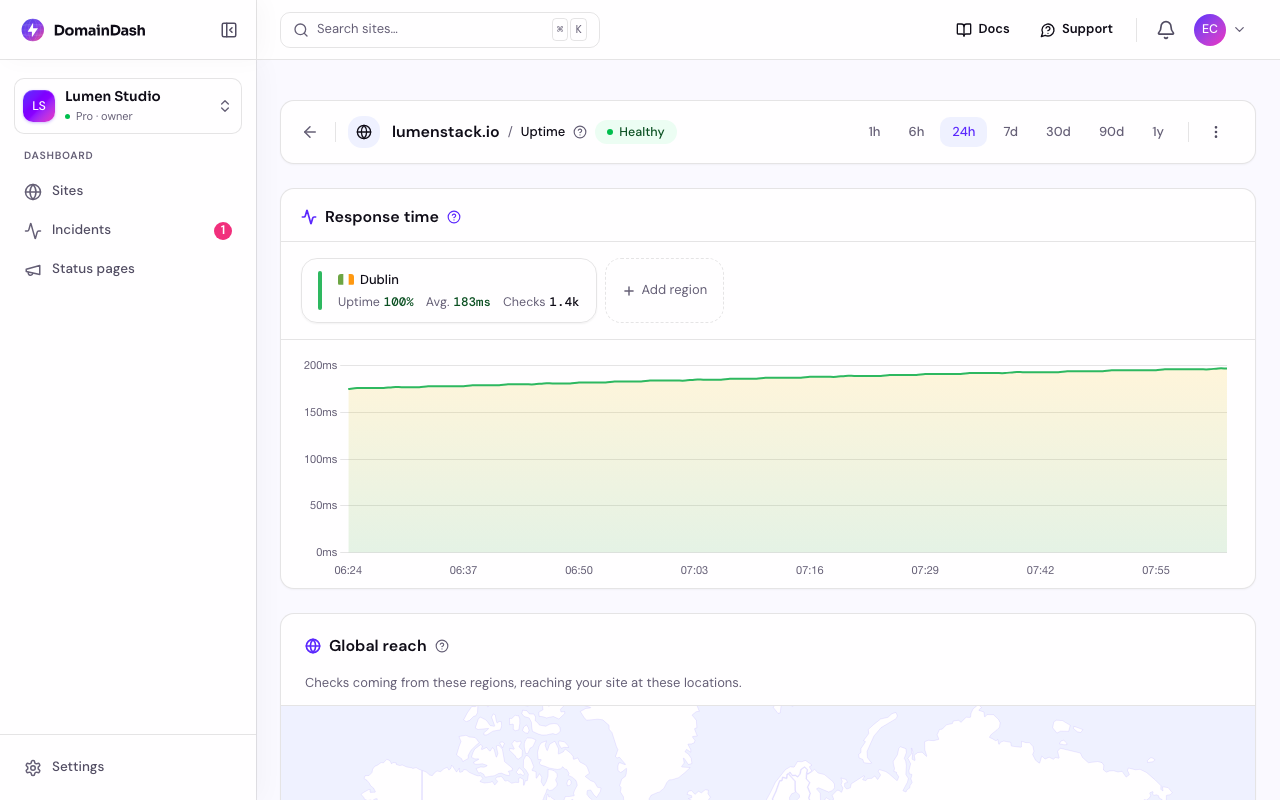Open Settings at the sidebar bottom
The height and width of the screenshot is (800, 1280).
pyautogui.click(x=128, y=767)
